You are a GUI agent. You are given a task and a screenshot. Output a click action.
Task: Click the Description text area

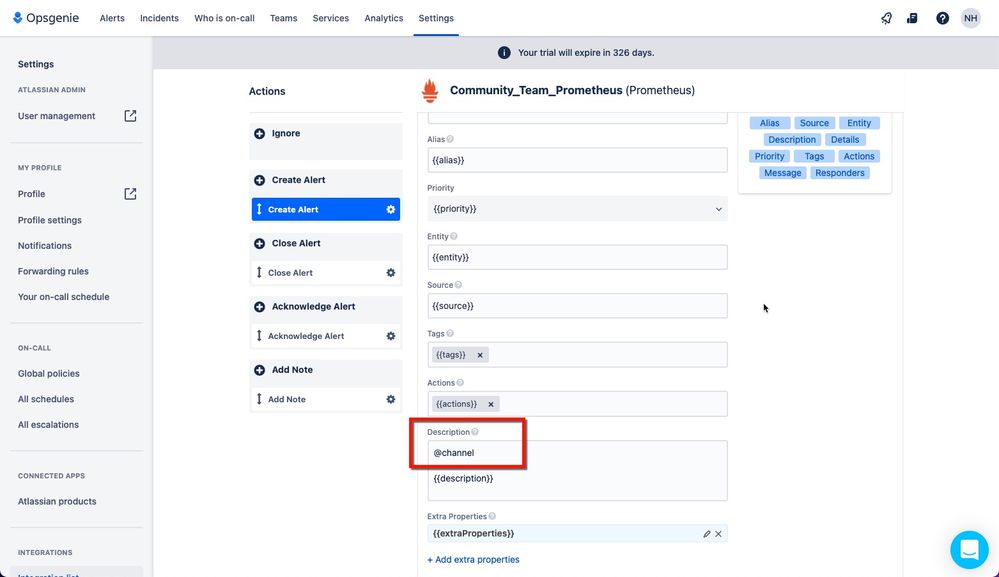click(577, 471)
